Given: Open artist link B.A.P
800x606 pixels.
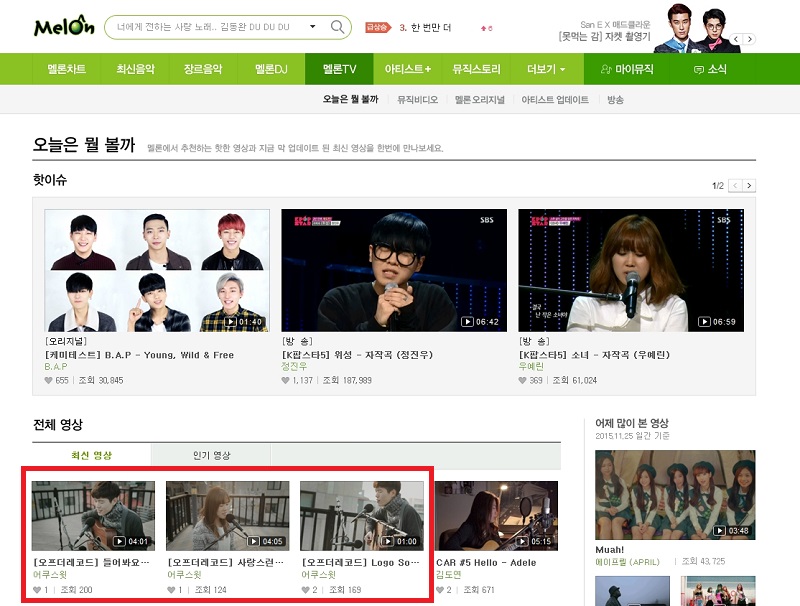Looking at the screenshot, I should click(56, 367).
